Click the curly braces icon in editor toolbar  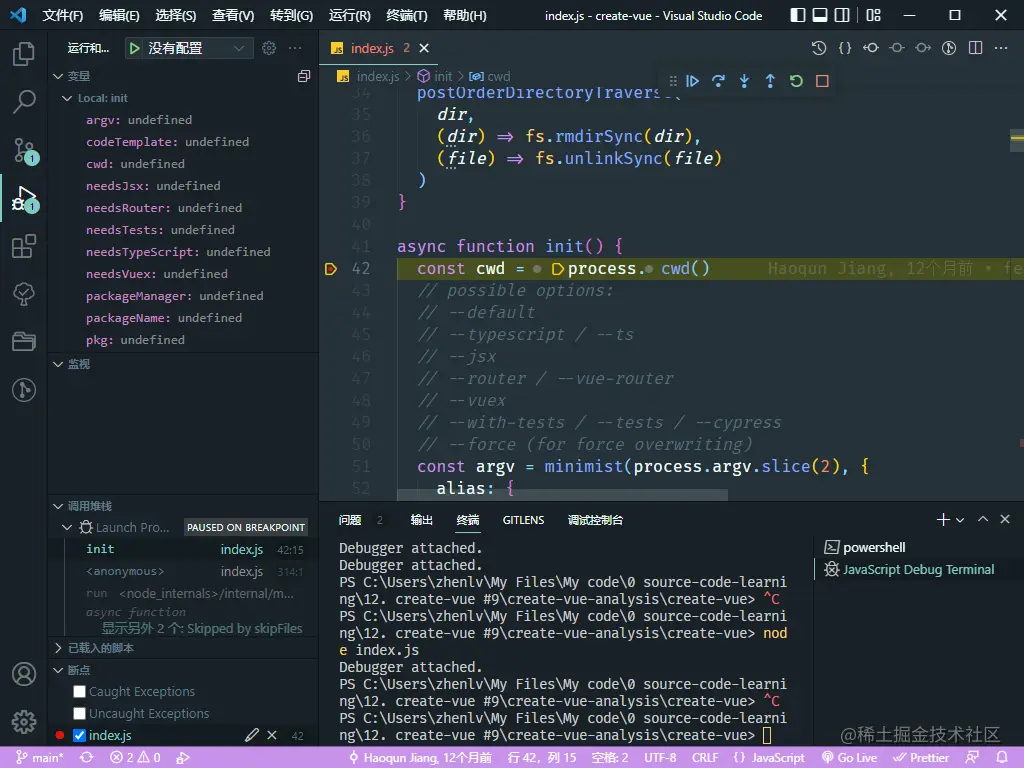click(x=845, y=48)
